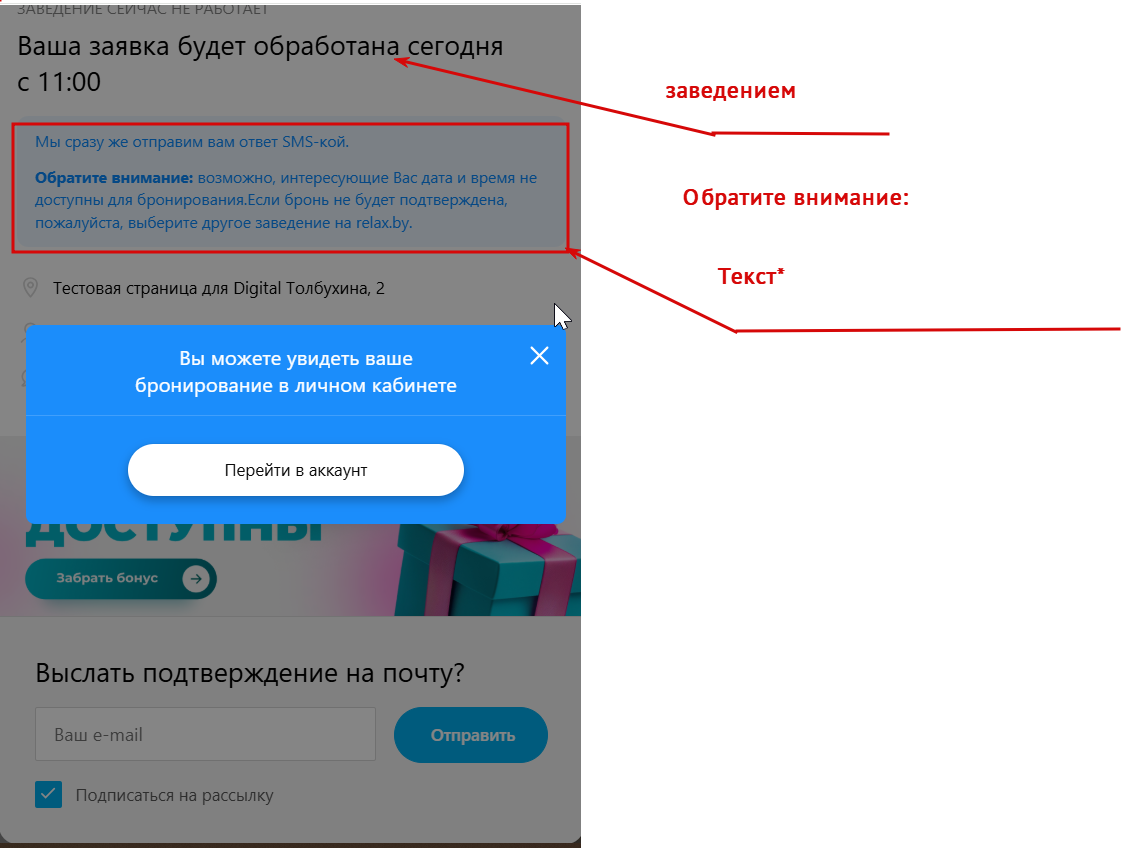Screen dimensions: 1121x848
Task: Click the Отправить button
Action: point(471,735)
